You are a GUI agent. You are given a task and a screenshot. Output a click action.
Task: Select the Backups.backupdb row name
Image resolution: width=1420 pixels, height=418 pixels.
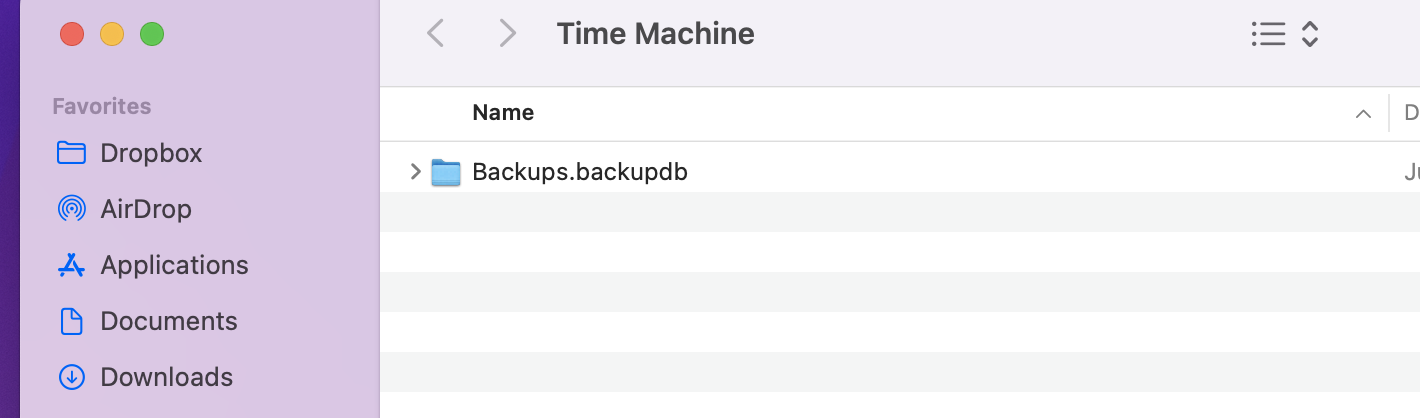pos(580,172)
